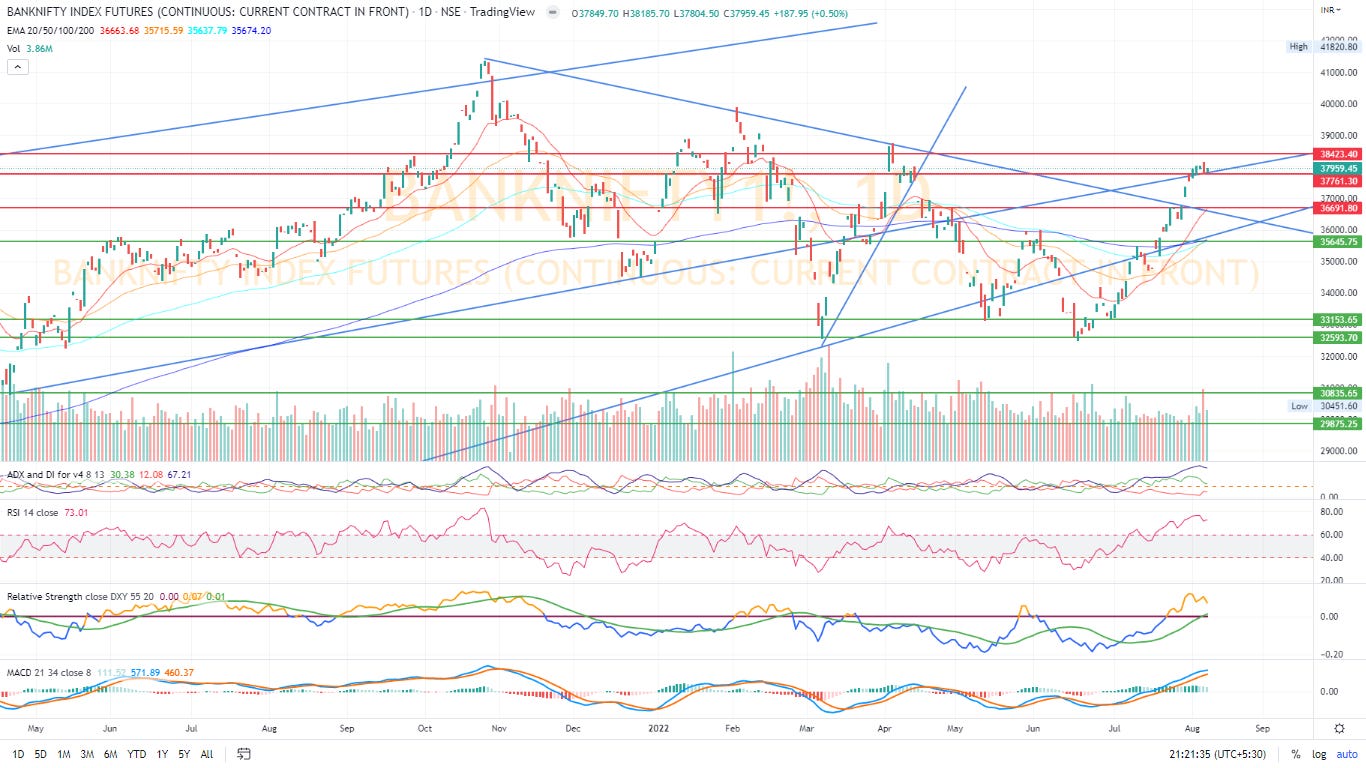Click the 37761.30 red price label
Screen dimensions: 1366x768
point(1338,181)
